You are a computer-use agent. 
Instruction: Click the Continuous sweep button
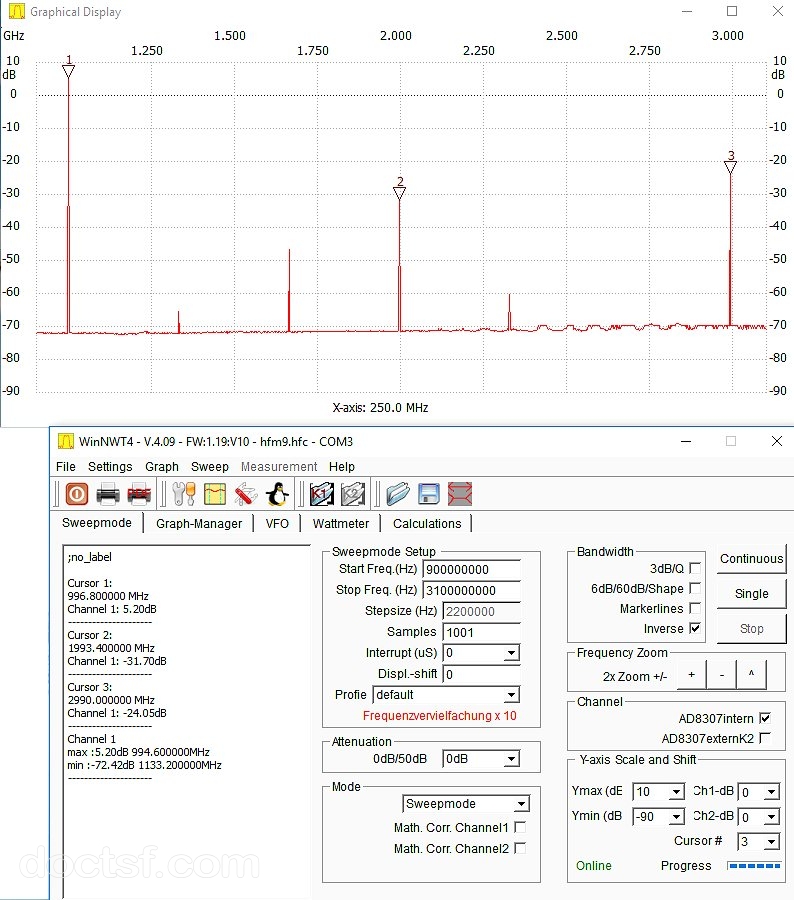751,559
